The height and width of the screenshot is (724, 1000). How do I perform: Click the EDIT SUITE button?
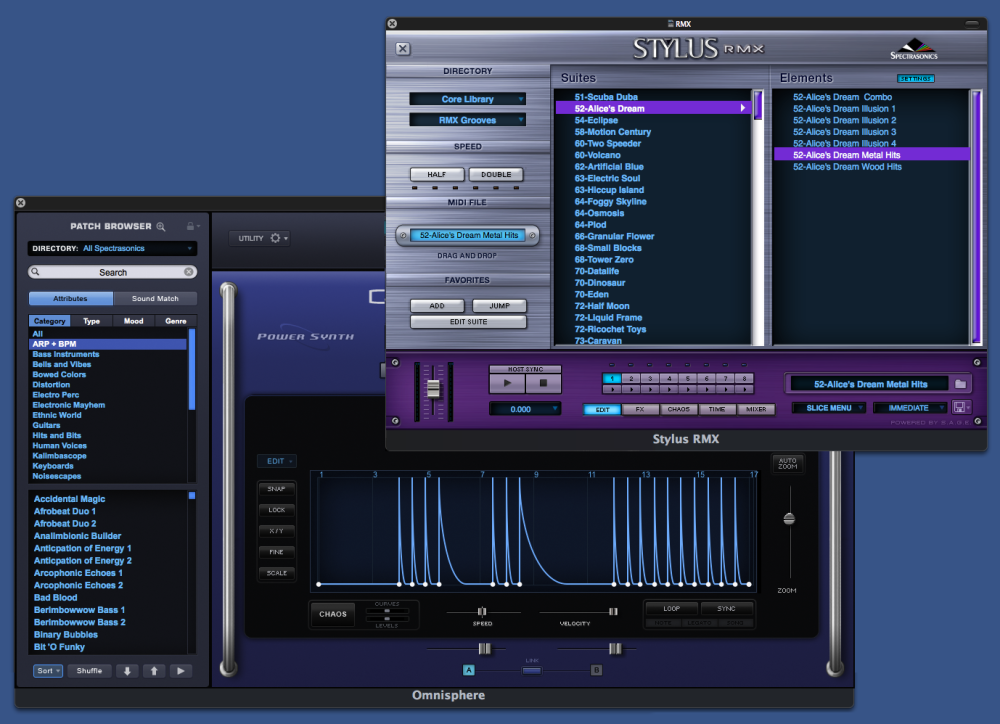click(x=468, y=321)
